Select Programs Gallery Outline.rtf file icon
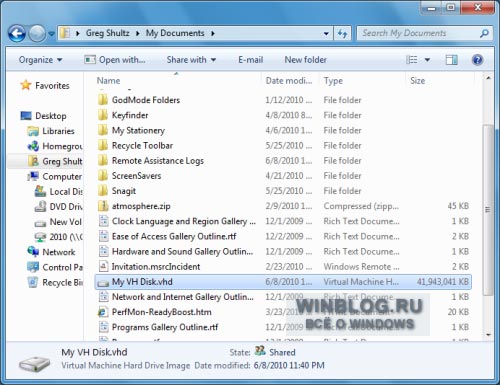Viewport: 500px width, 385px height. 104,327
